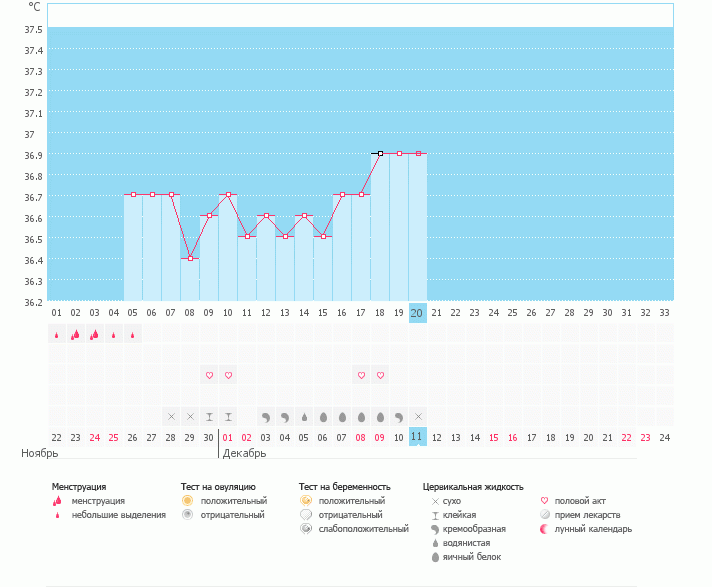Click the small discharge drop on cycle day 05
The image size is (712, 587).
pyautogui.click(x=132, y=335)
